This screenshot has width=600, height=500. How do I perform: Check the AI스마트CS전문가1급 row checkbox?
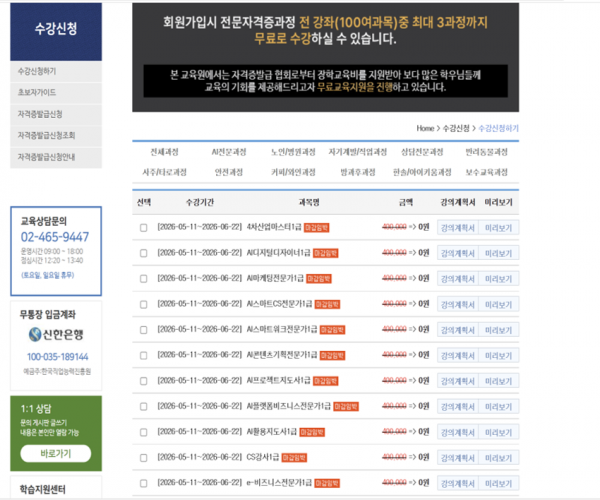pos(143,305)
